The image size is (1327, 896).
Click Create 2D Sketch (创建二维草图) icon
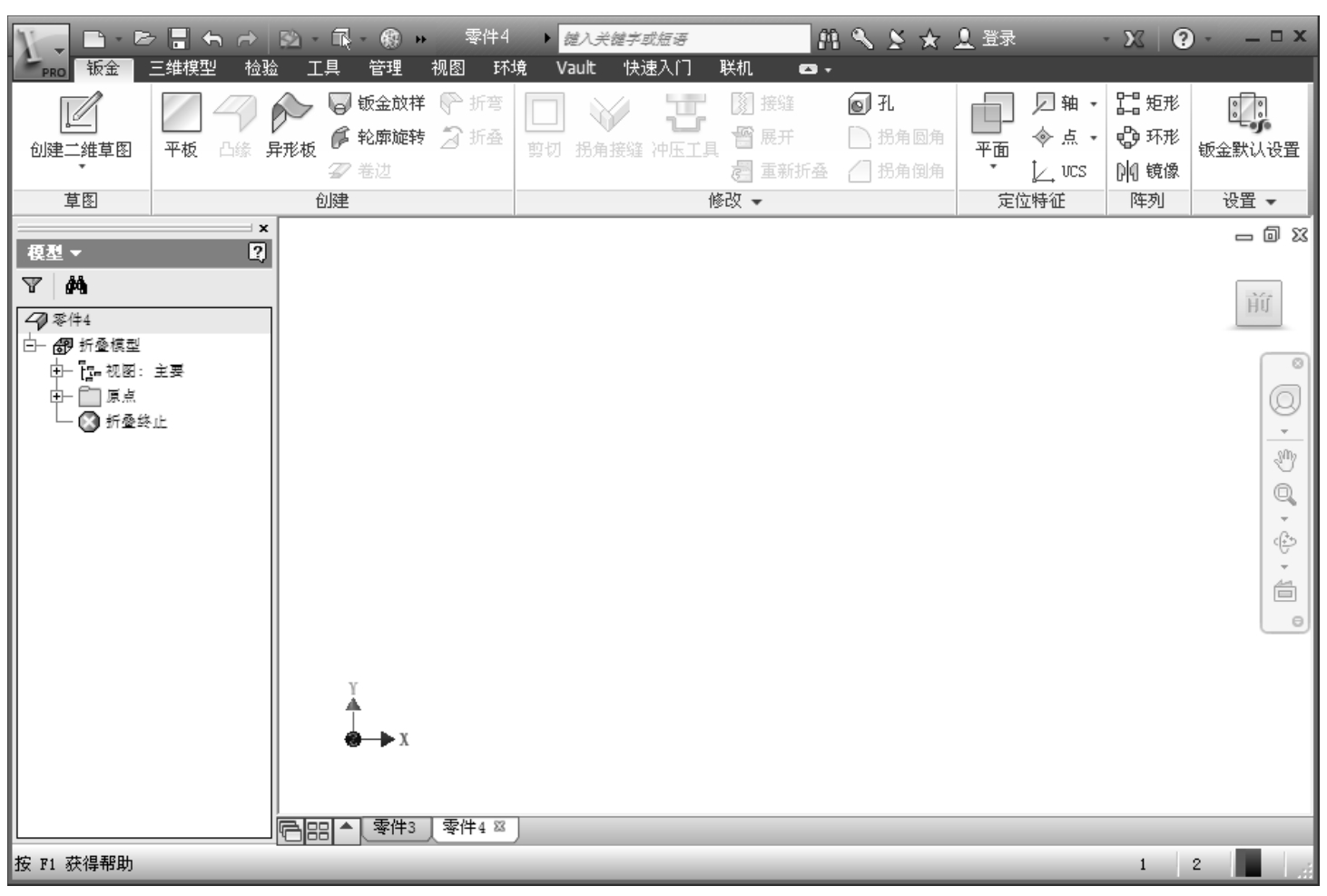click(80, 115)
